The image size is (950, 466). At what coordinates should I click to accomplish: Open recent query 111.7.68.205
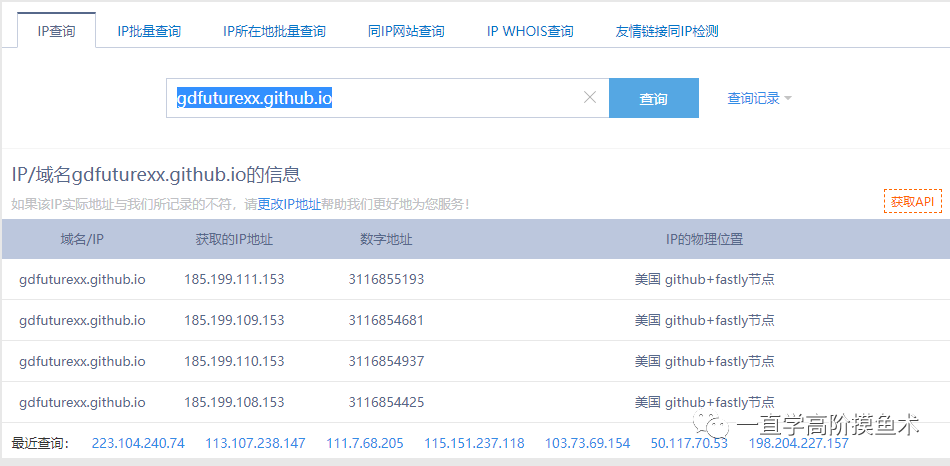[365, 443]
